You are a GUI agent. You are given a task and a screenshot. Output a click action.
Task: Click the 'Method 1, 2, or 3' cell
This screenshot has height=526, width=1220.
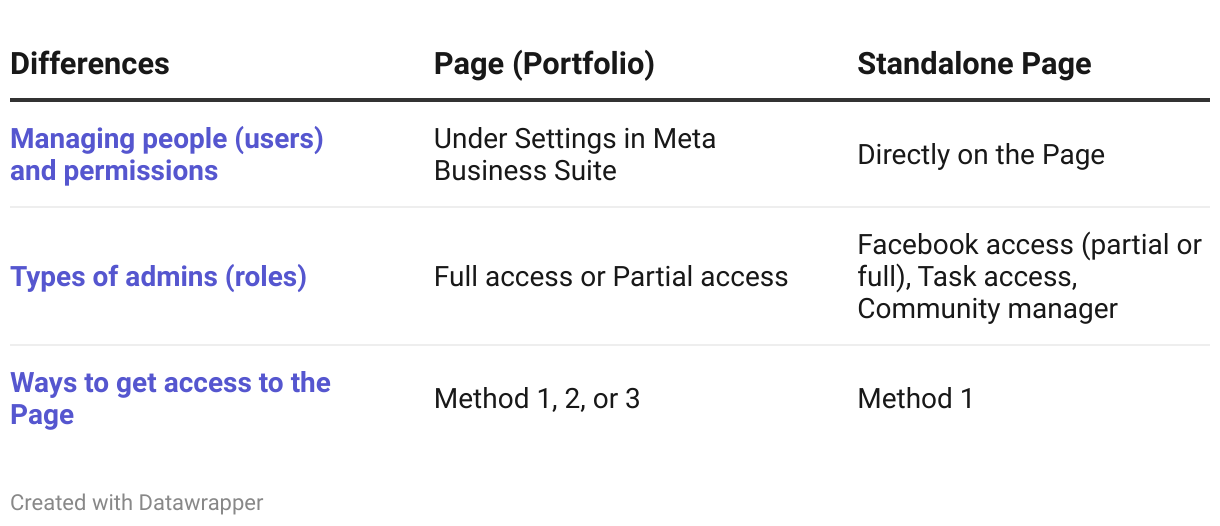click(537, 399)
